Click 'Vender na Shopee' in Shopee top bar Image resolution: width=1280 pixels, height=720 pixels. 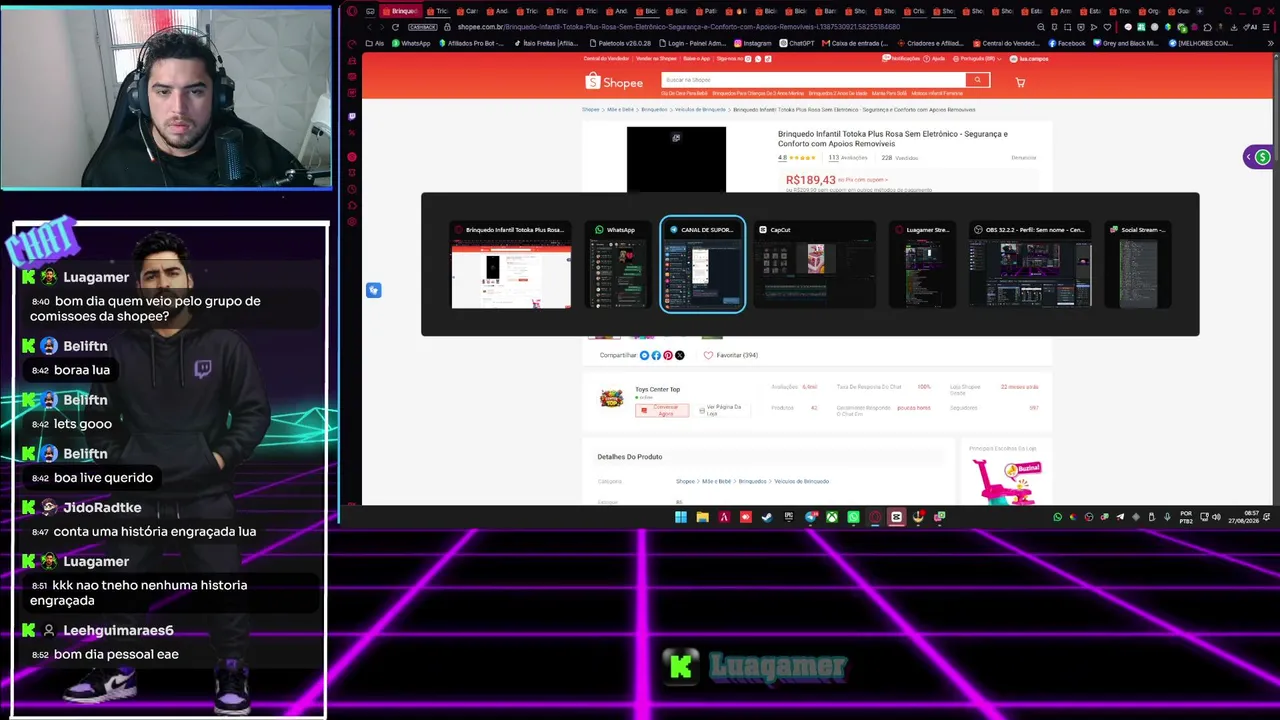(x=656, y=59)
